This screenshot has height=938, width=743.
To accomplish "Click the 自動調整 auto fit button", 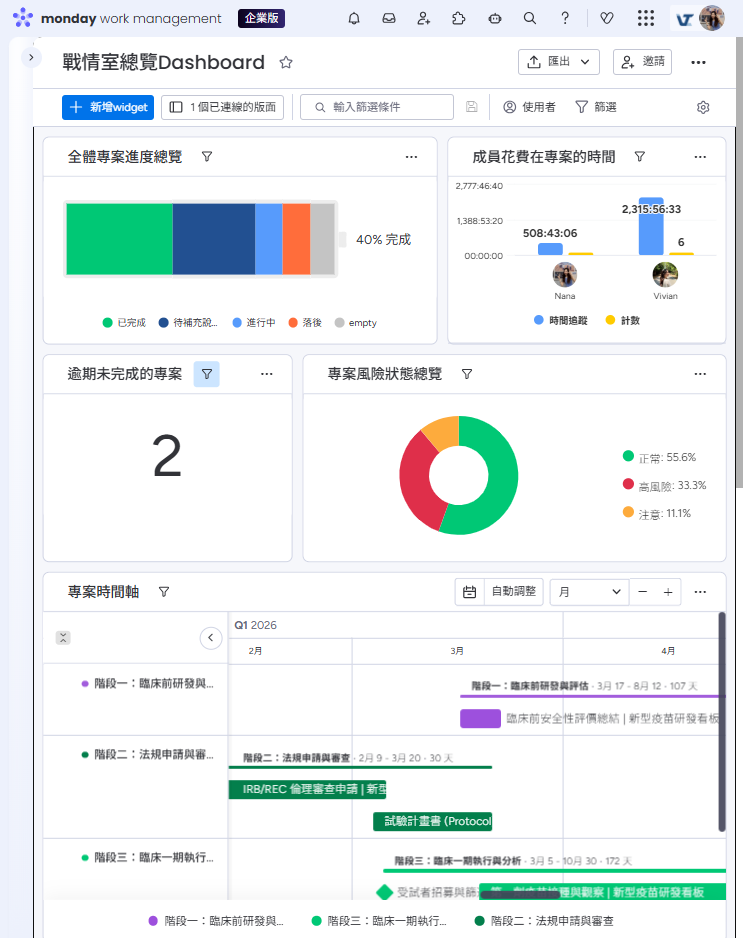I will point(513,592).
